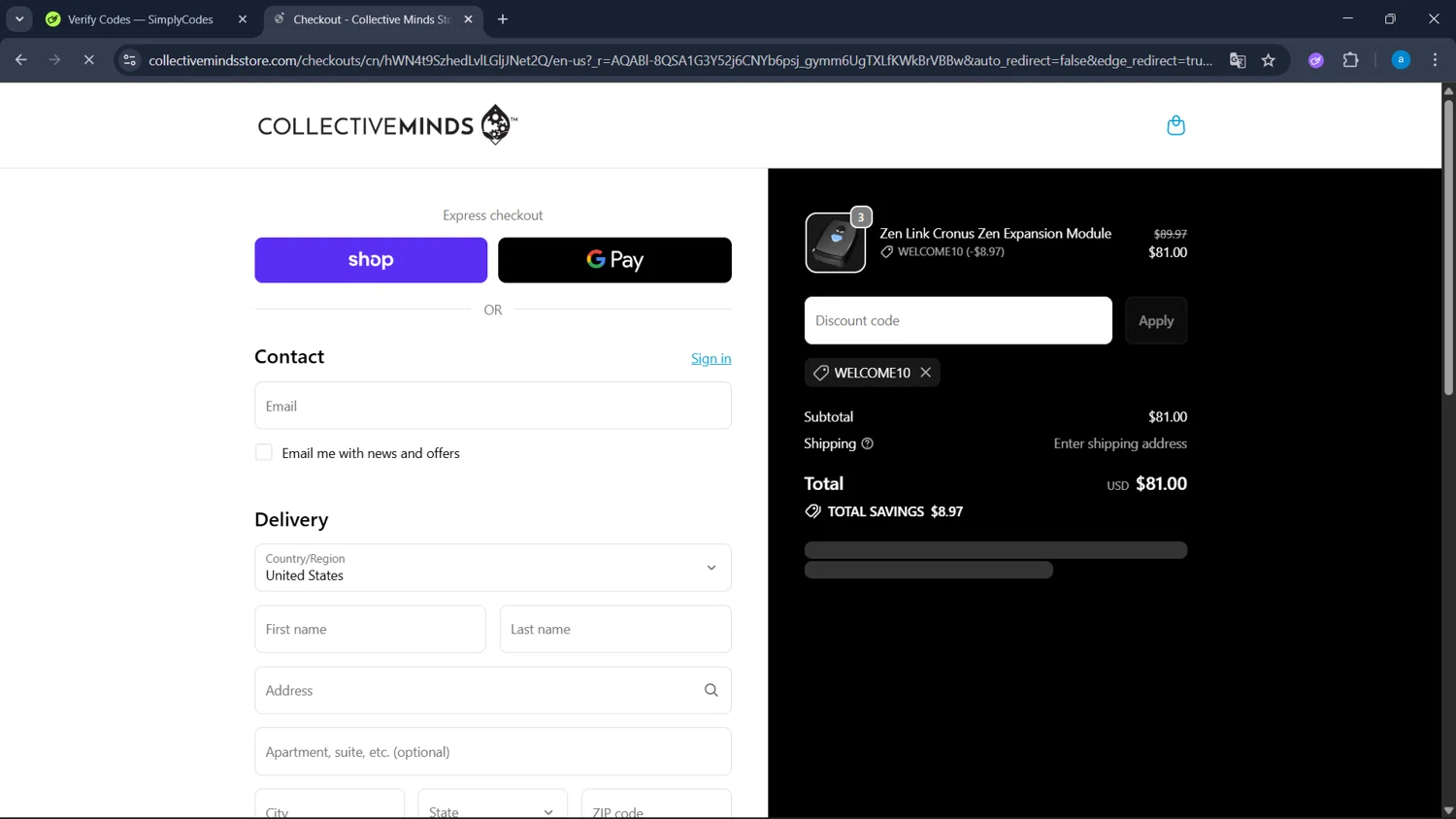The image size is (1456, 819).
Task: Remove the WELCOME10 discount code
Action: click(926, 373)
